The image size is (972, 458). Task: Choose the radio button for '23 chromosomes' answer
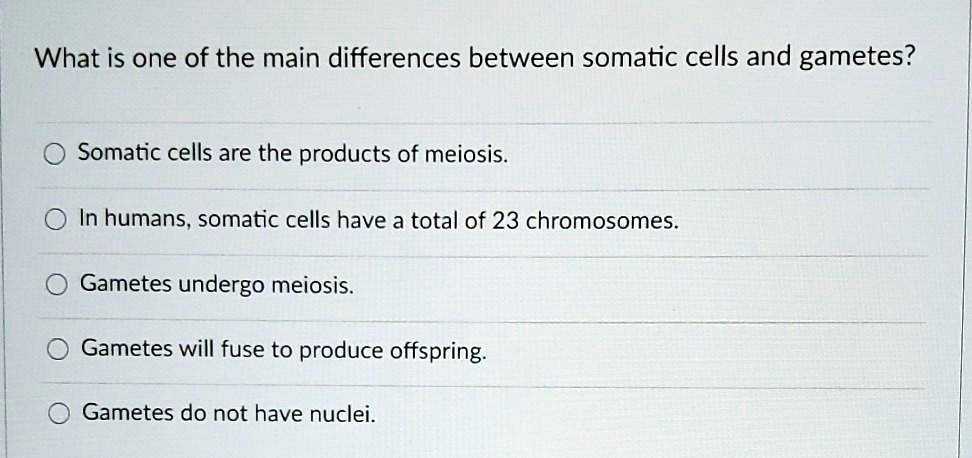[55, 221]
